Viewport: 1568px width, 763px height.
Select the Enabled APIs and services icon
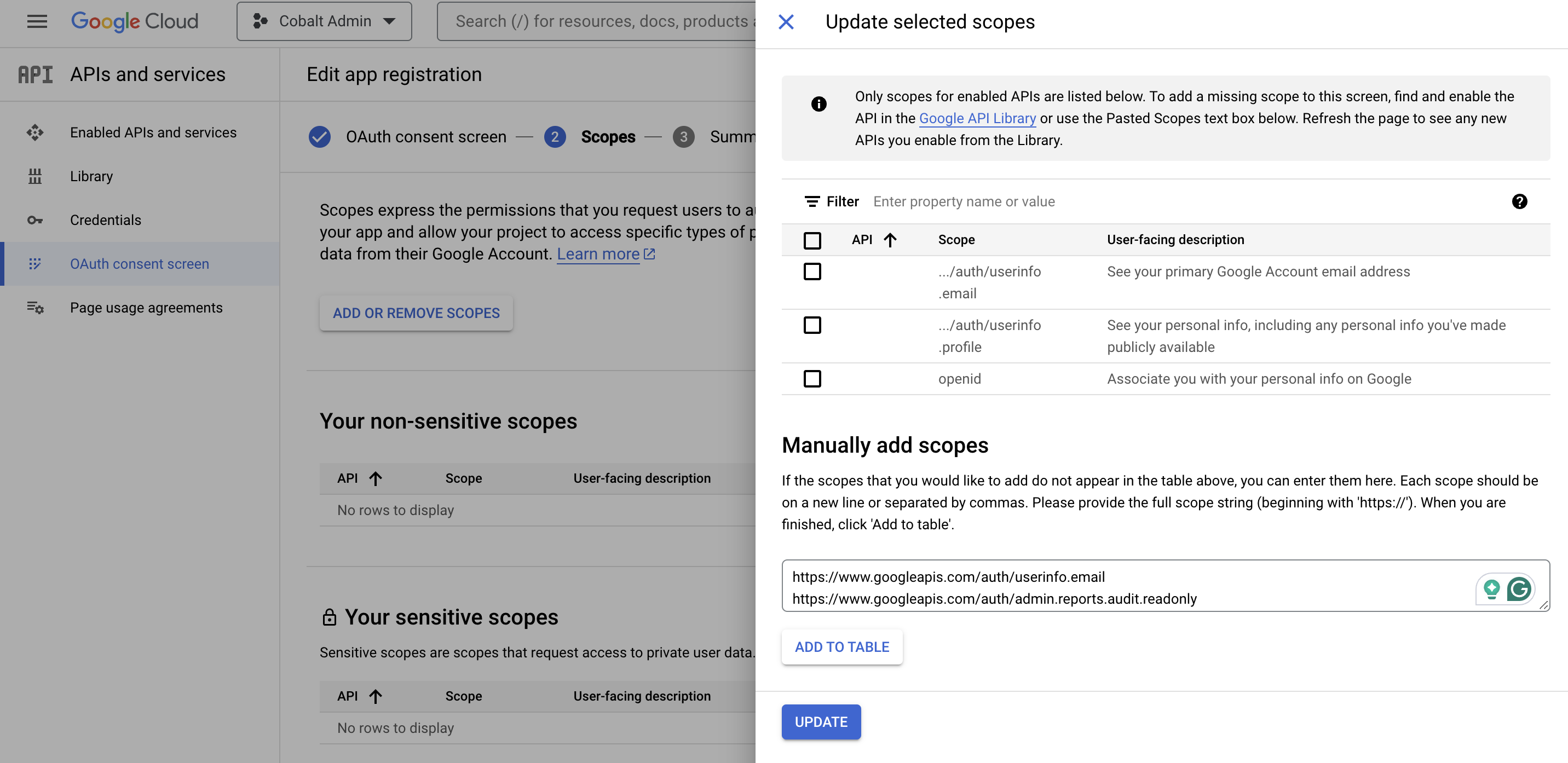pyautogui.click(x=36, y=132)
